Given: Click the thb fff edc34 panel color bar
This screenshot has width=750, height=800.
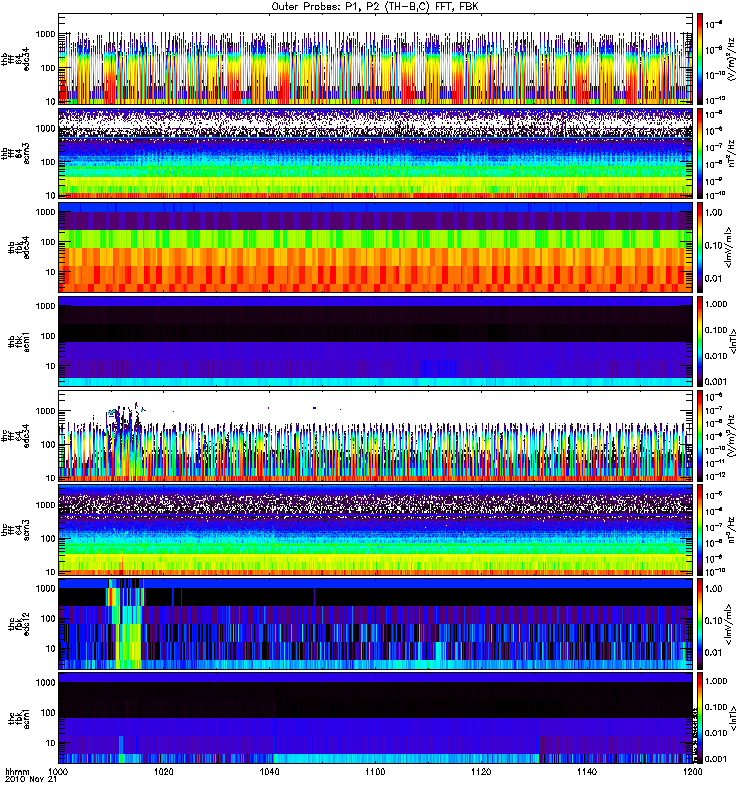Looking at the screenshot, I should 700,59.
